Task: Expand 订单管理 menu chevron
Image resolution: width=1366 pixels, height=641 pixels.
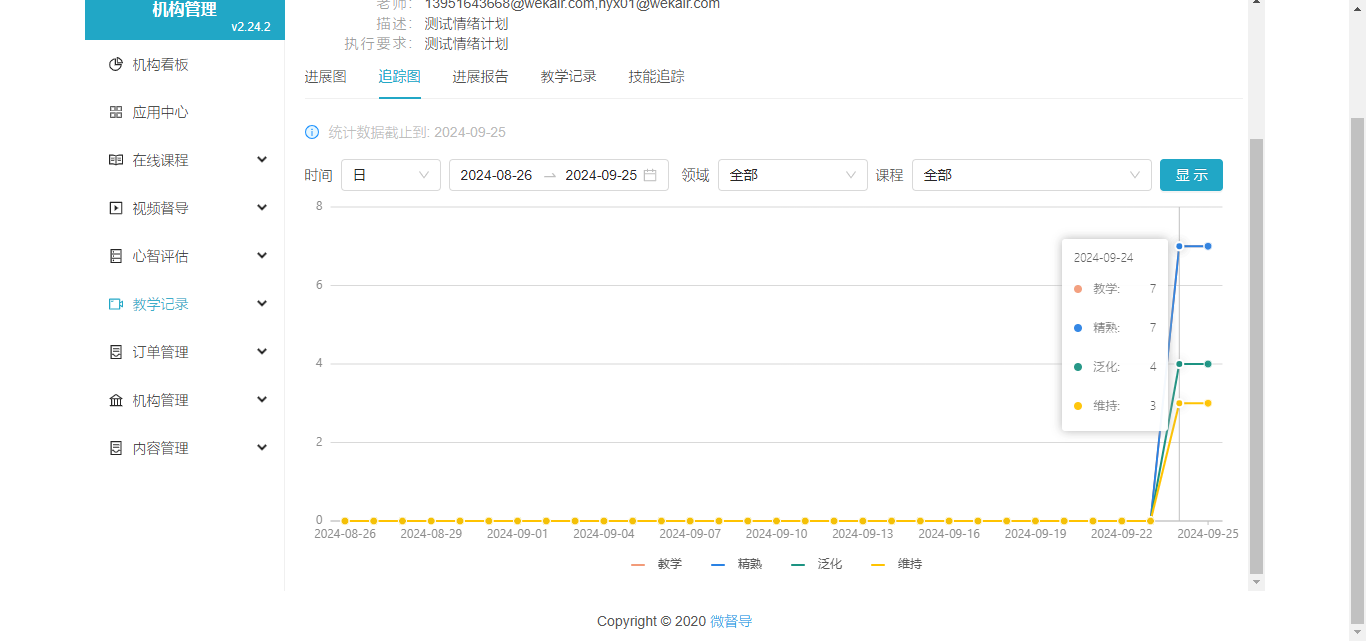Action: click(x=262, y=352)
